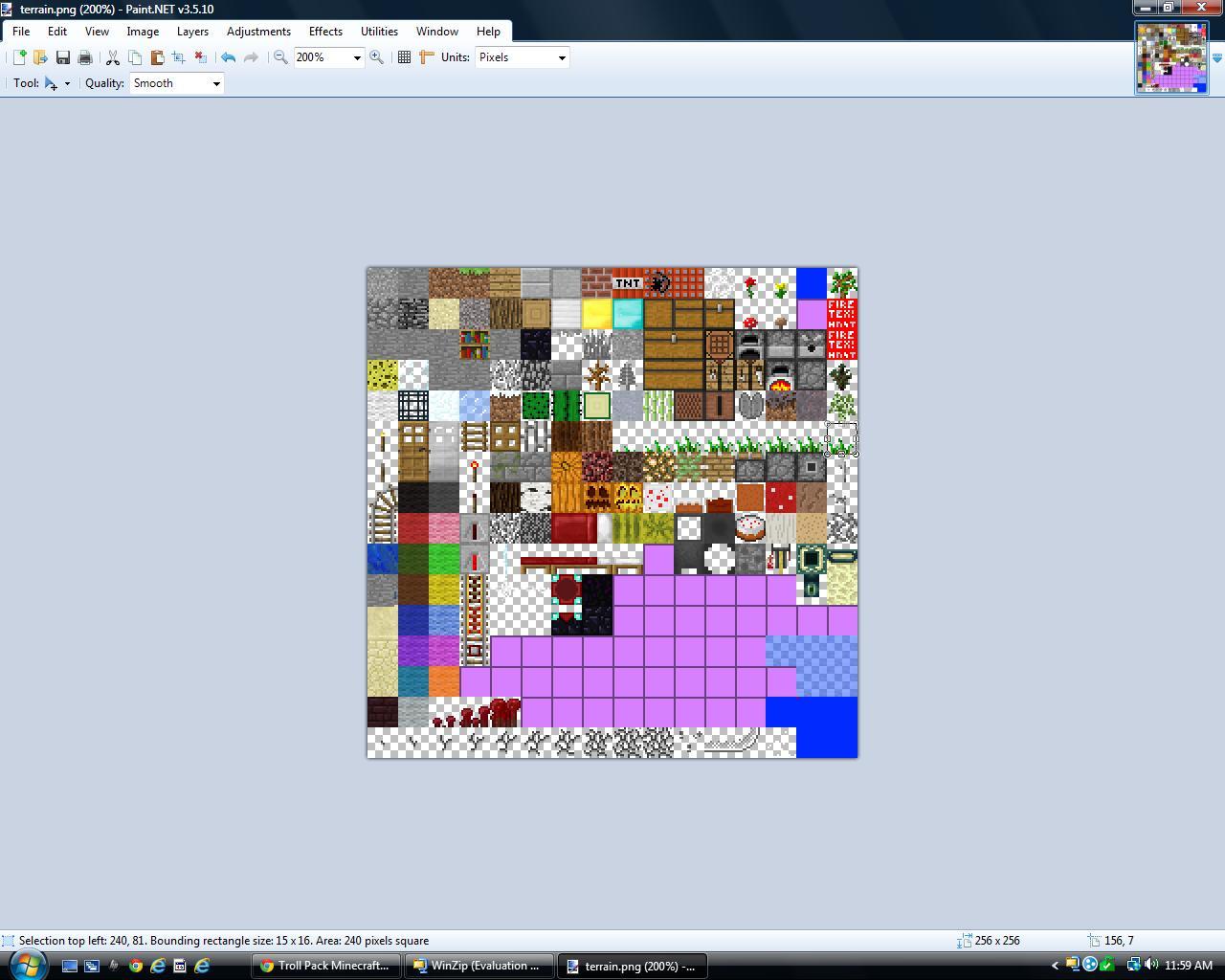Open the Help menu
Image resolution: width=1225 pixels, height=980 pixels.
(488, 32)
